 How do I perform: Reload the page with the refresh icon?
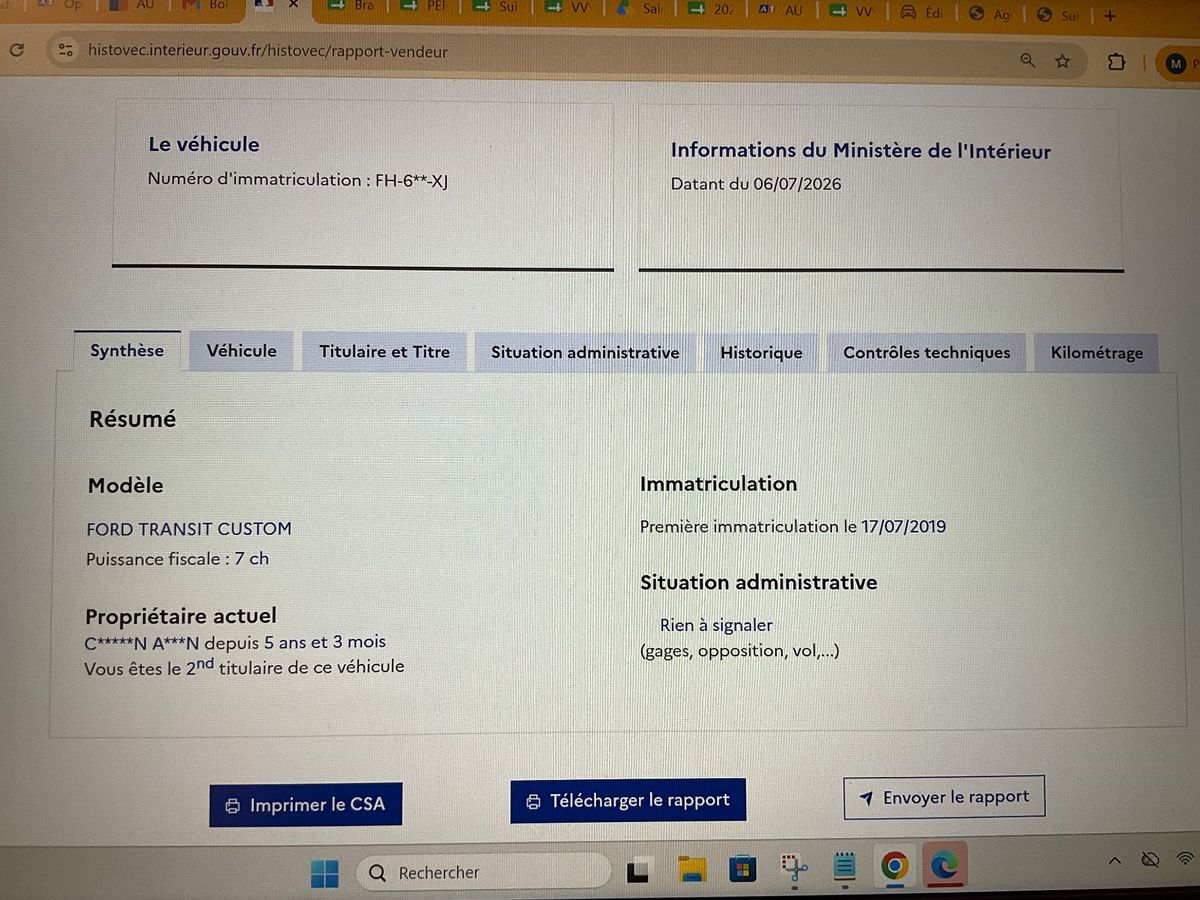click(15, 49)
